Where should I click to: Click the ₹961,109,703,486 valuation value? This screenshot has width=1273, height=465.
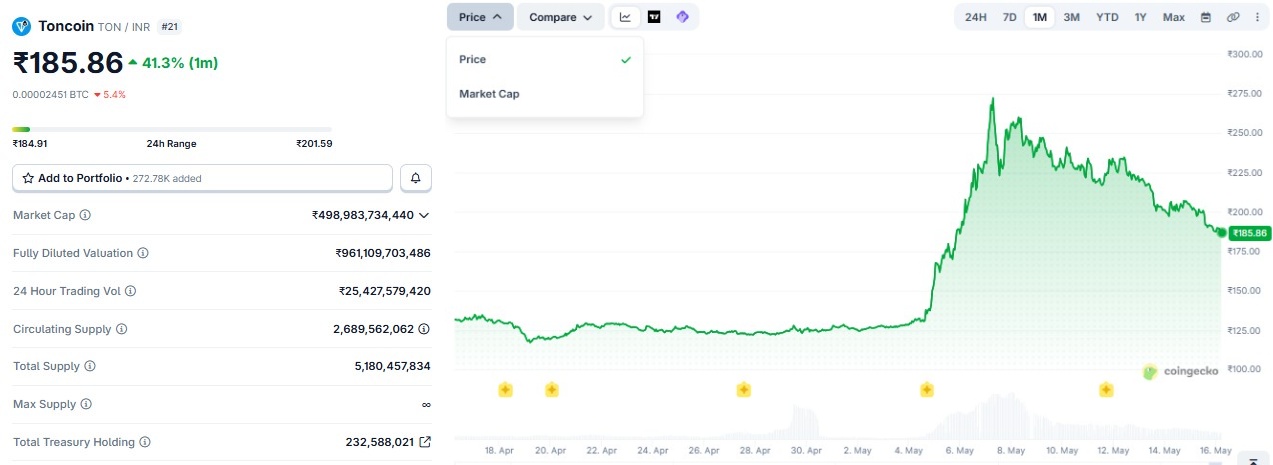[x=383, y=253]
